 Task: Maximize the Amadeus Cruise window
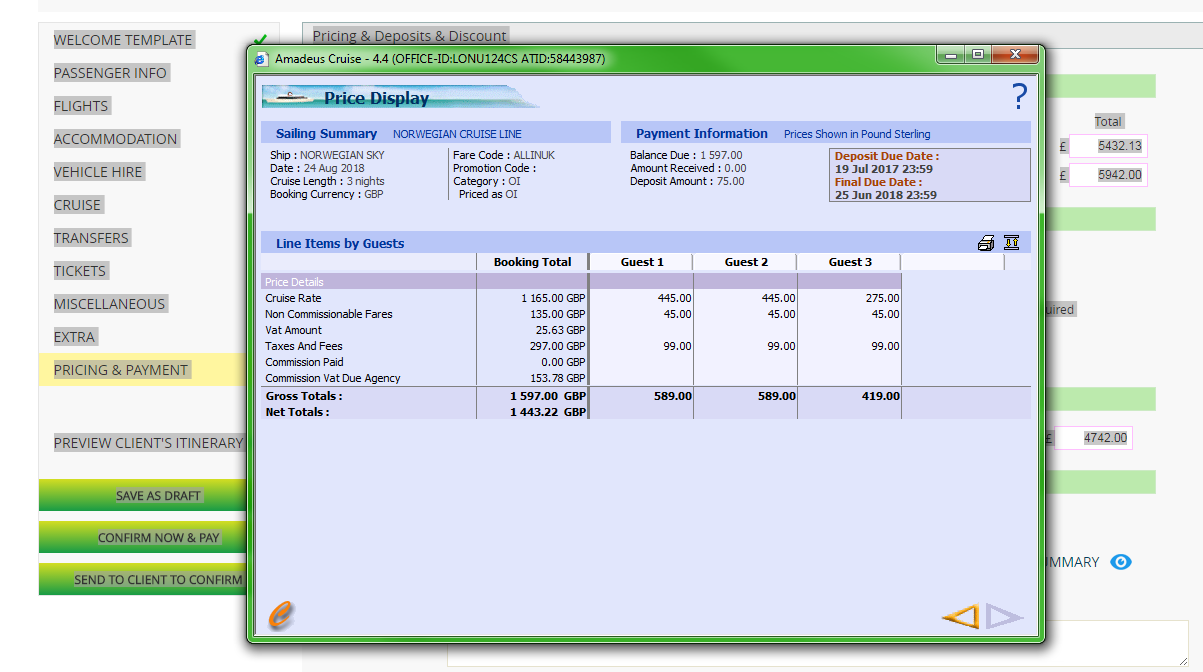point(977,54)
